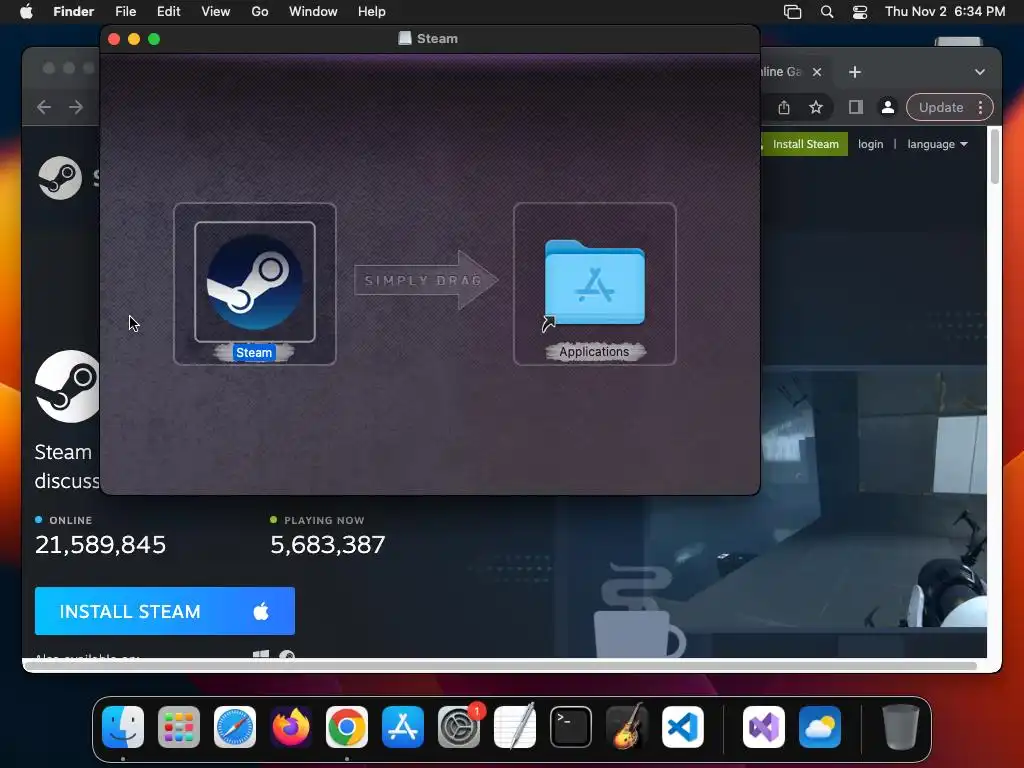
Task: Open the Weather app from the Dock
Action: pos(820,727)
